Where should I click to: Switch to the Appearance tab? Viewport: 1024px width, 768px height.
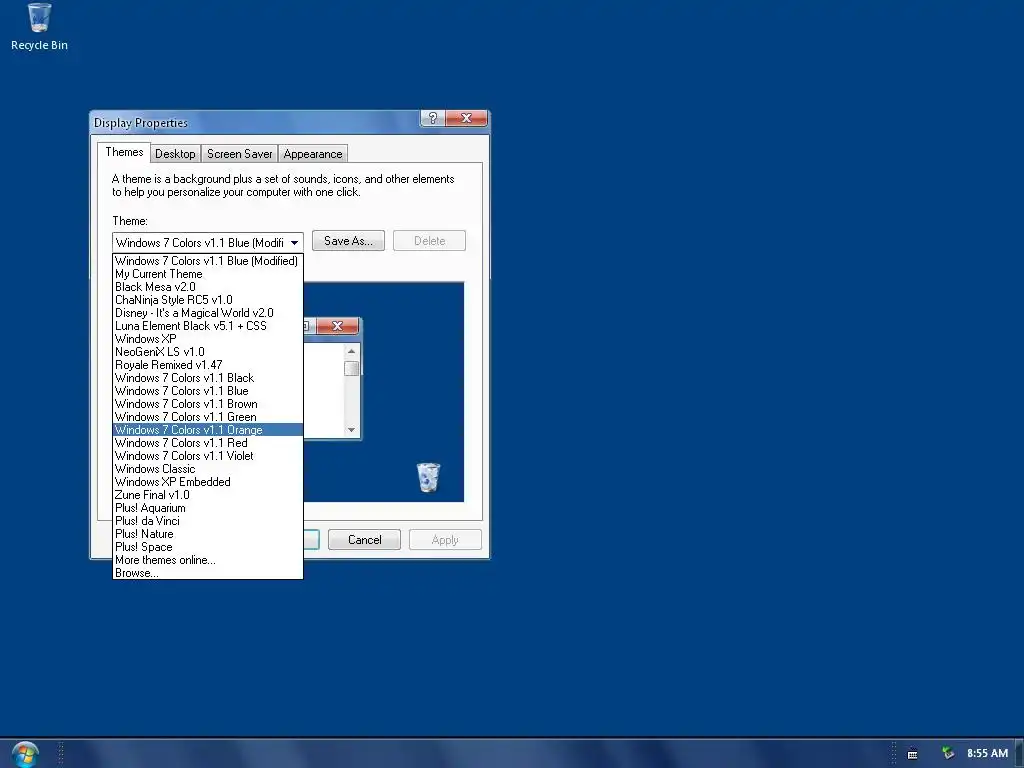click(313, 154)
